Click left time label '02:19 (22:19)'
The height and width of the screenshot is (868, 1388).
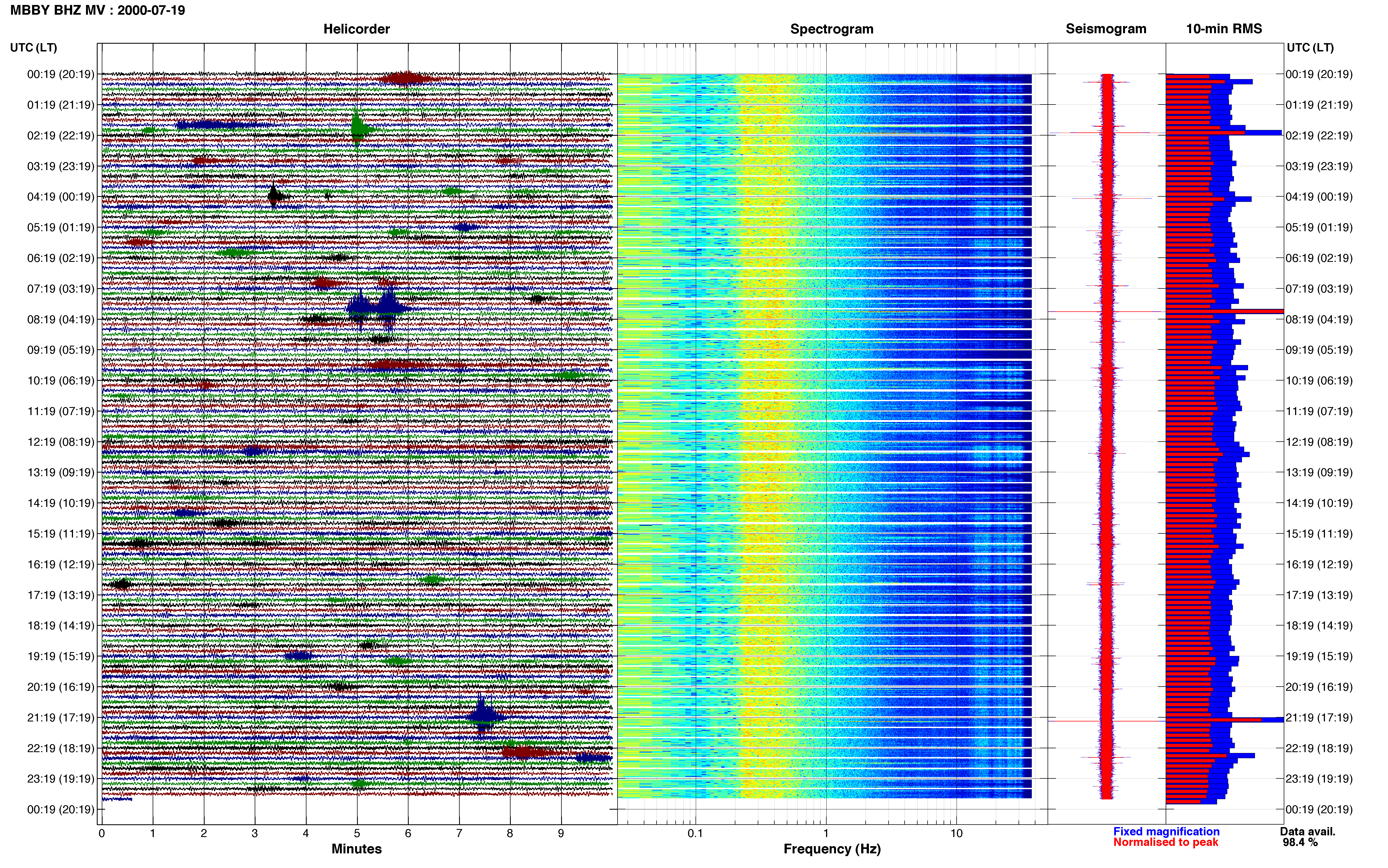[x=61, y=135]
